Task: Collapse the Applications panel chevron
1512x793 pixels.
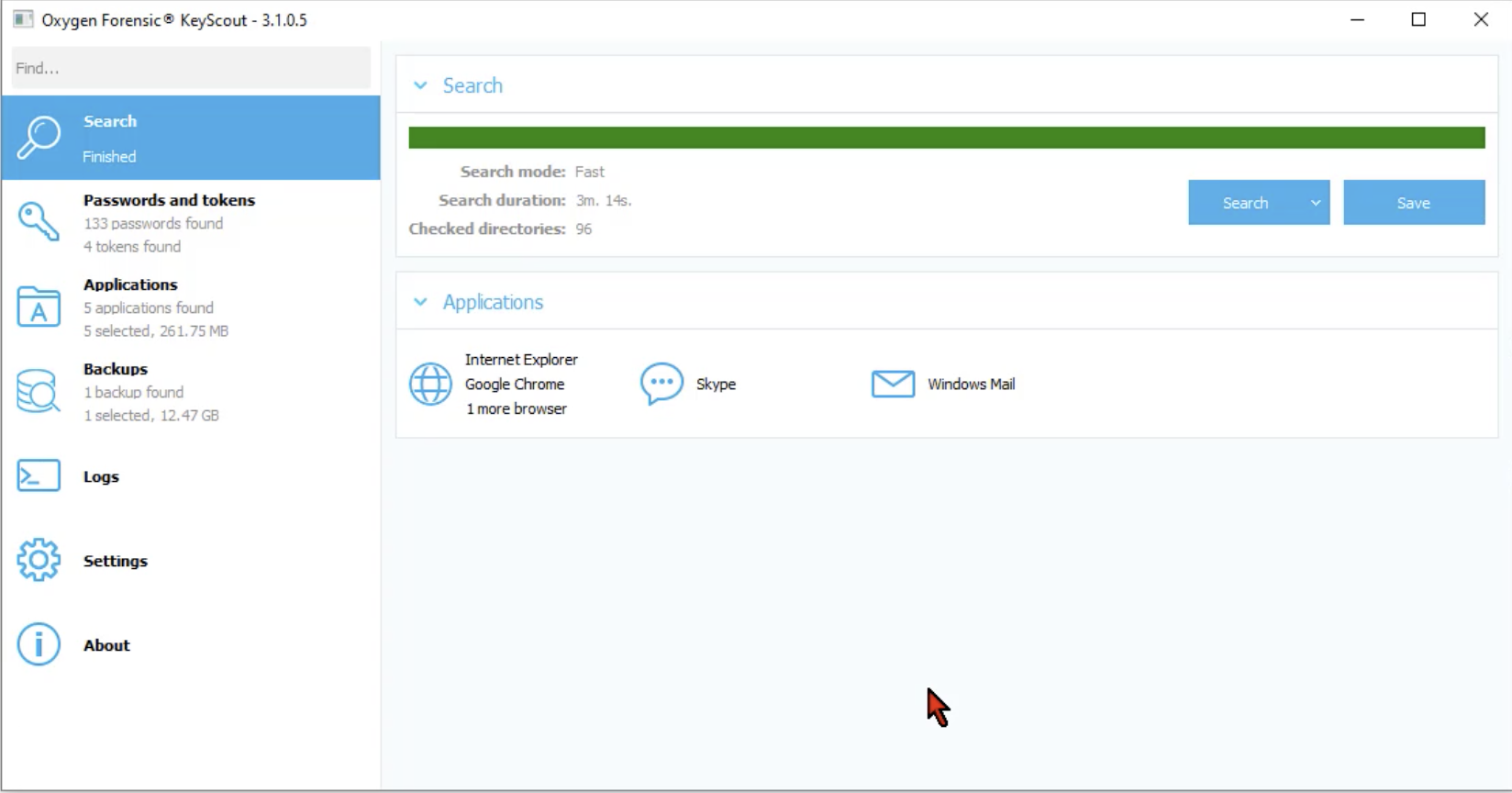Action: pos(420,302)
